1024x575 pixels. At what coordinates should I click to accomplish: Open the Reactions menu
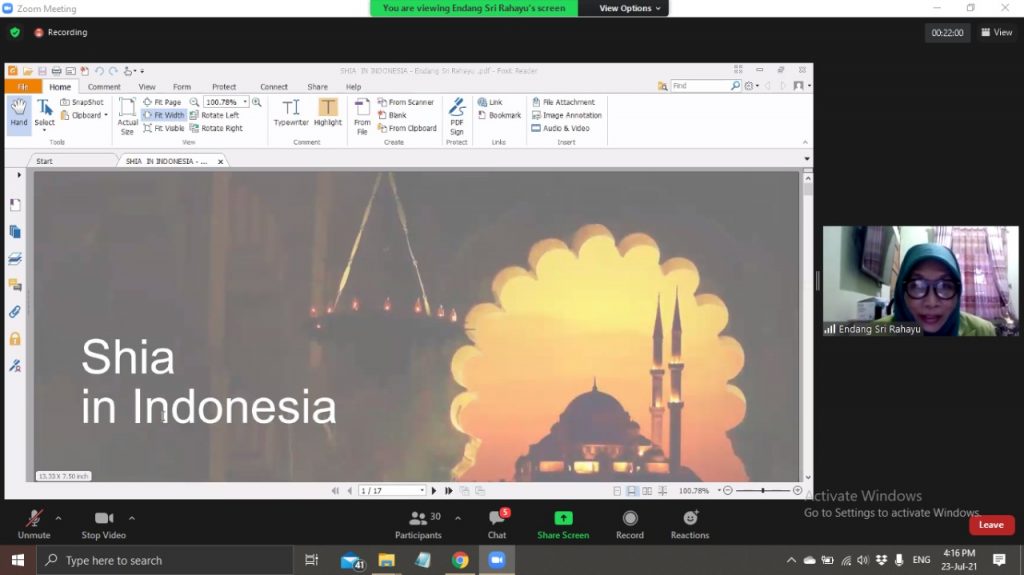(690, 522)
